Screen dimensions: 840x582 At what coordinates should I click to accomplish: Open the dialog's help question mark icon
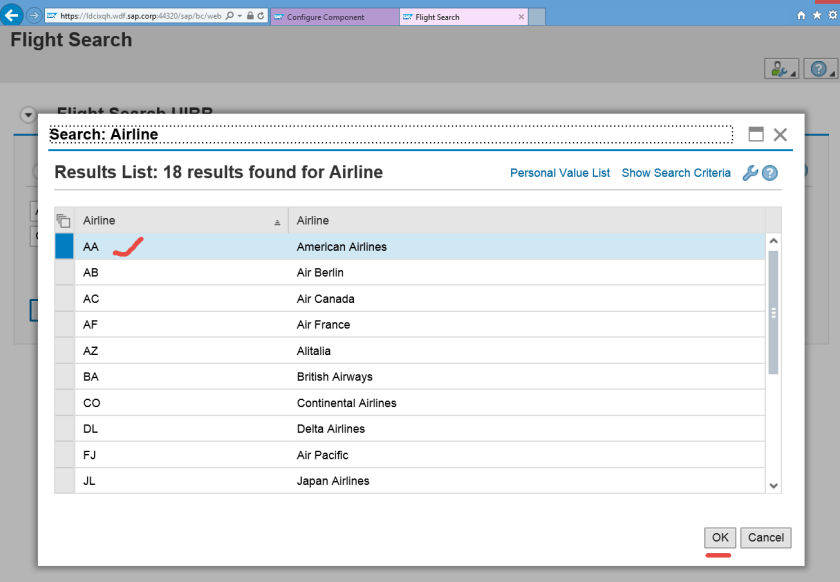point(770,173)
